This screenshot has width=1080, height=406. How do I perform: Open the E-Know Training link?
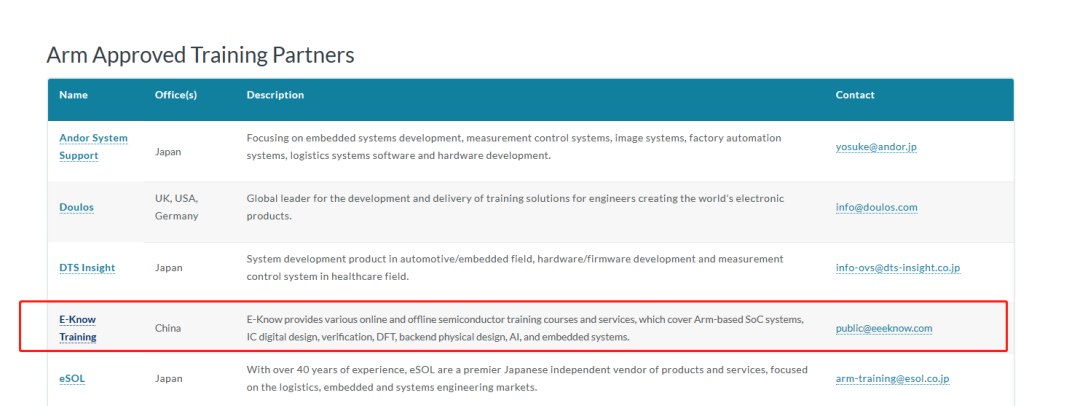(x=78, y=329)
